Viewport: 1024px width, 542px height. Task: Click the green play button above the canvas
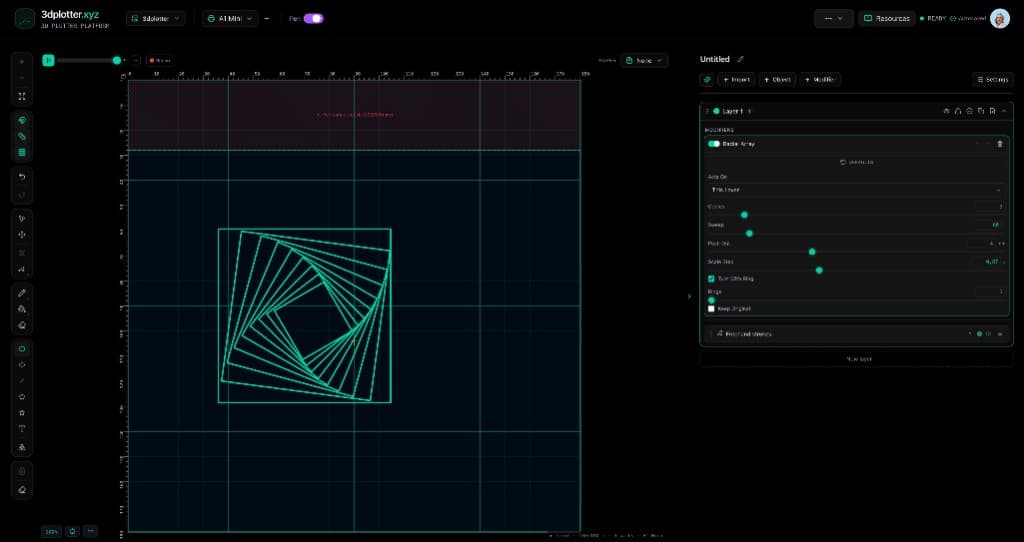tap(48, 60)
